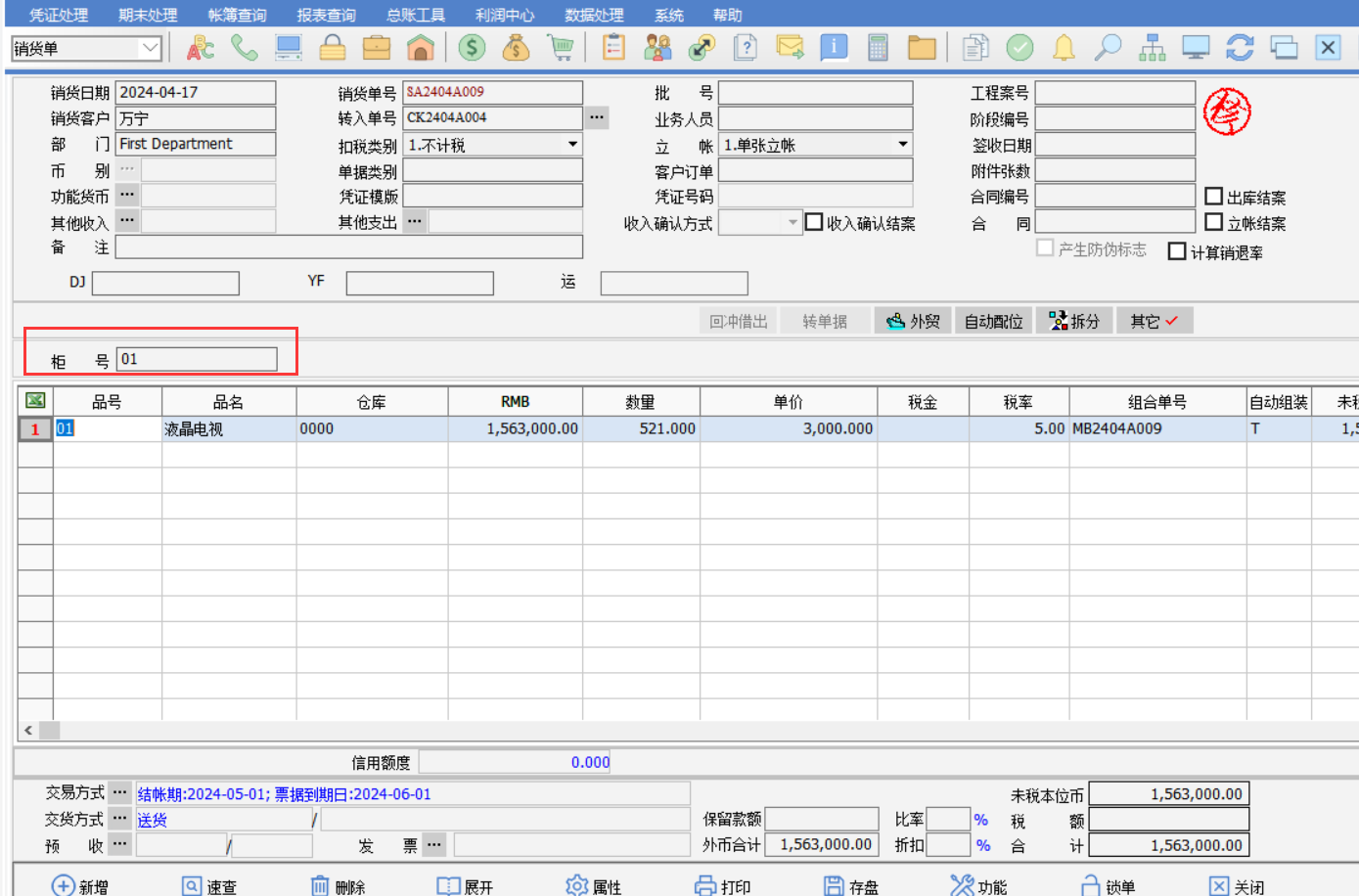
Task: Click the organization chart toolbar icon
Action: (1152, 47)
